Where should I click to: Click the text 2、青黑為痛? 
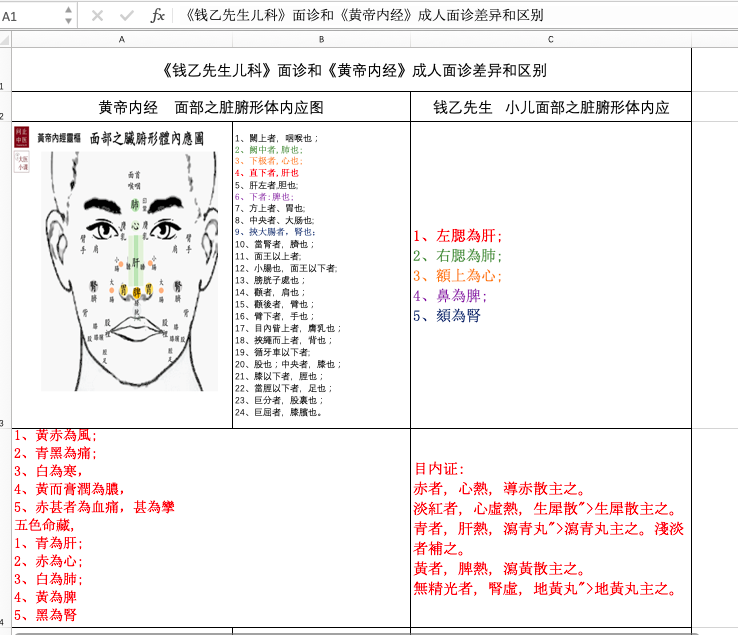tap(55, 453)
